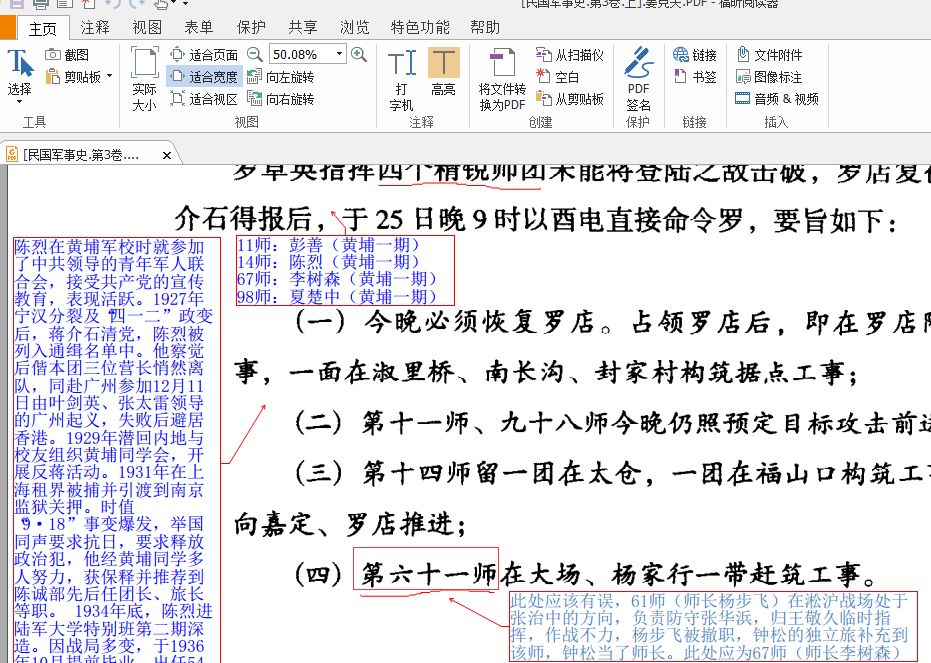The height and width of the screenshot is (663, 931).
Task: Click 将文件转换为PDF convert button
Action: (x=501, y=78)
